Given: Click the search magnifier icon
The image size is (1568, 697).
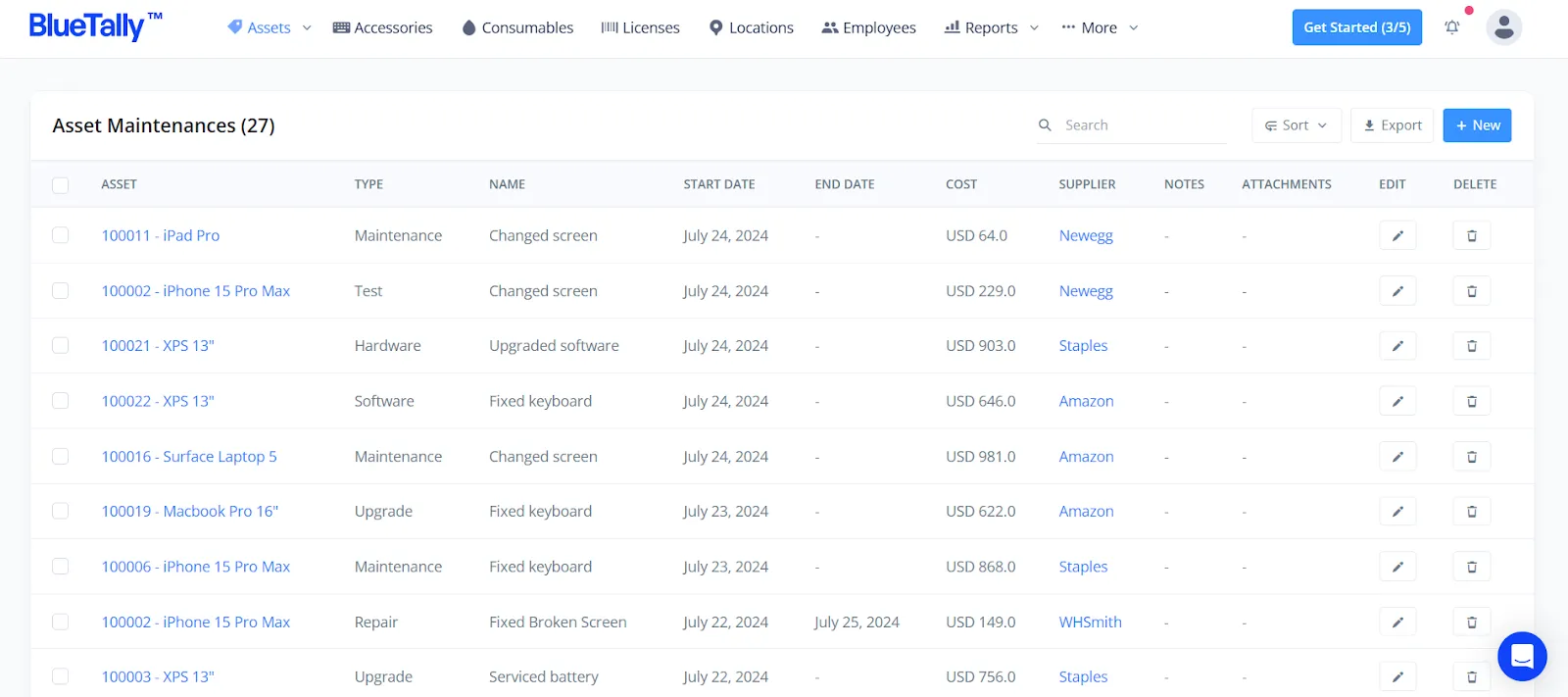Looking at the screenshot, I should (x=1045, y=125).
